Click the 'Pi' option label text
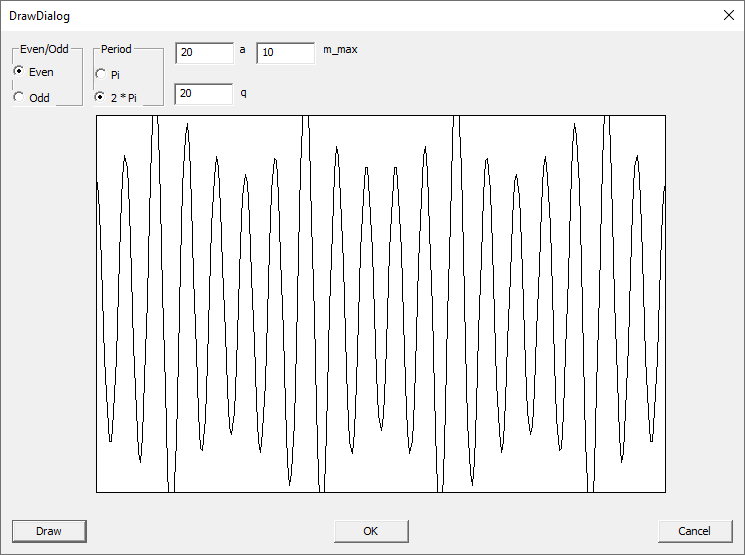The height and width of the screenshot is (555, 745). 116,75
